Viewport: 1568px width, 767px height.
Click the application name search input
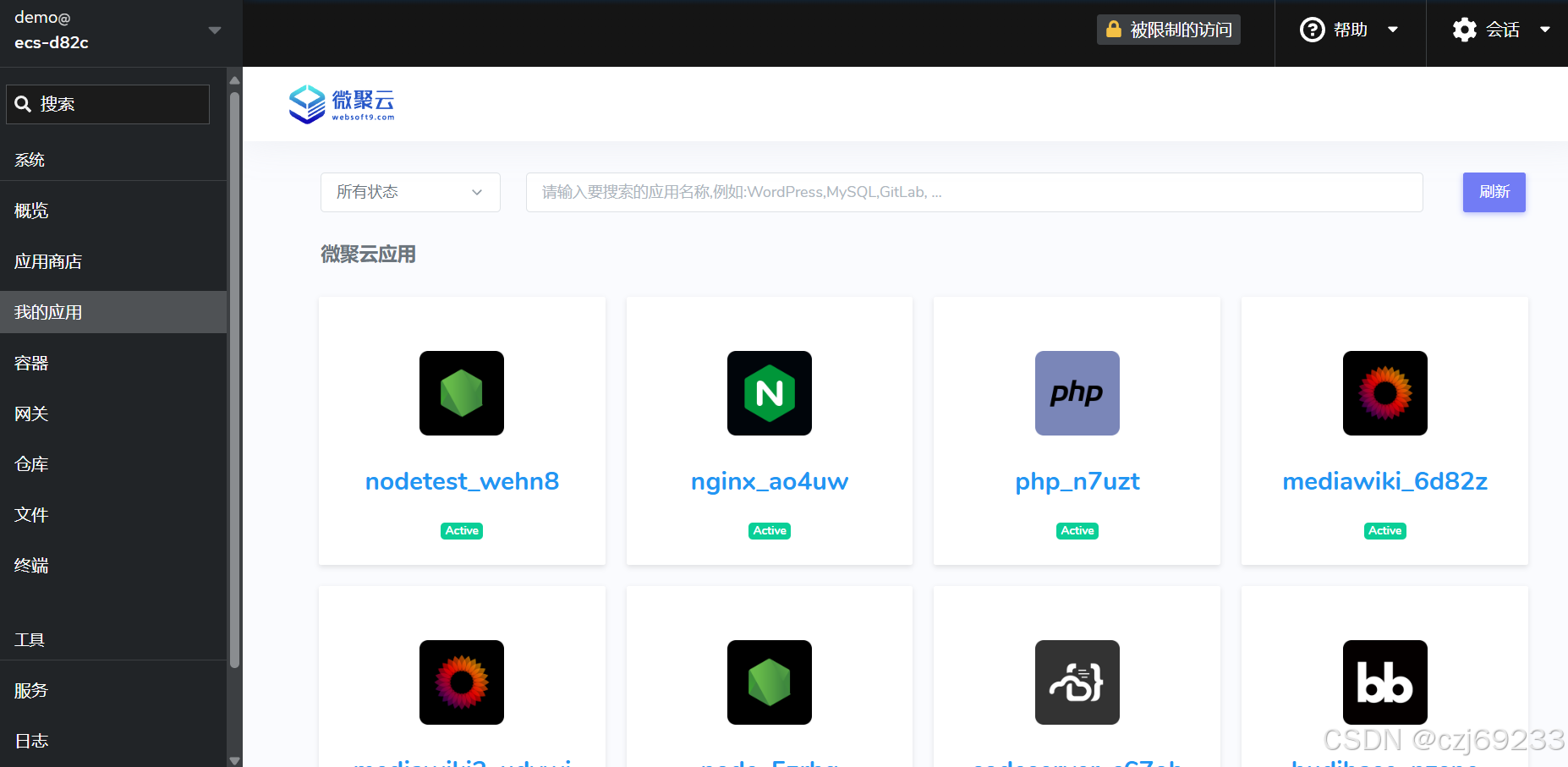click(x=974, y=192)
